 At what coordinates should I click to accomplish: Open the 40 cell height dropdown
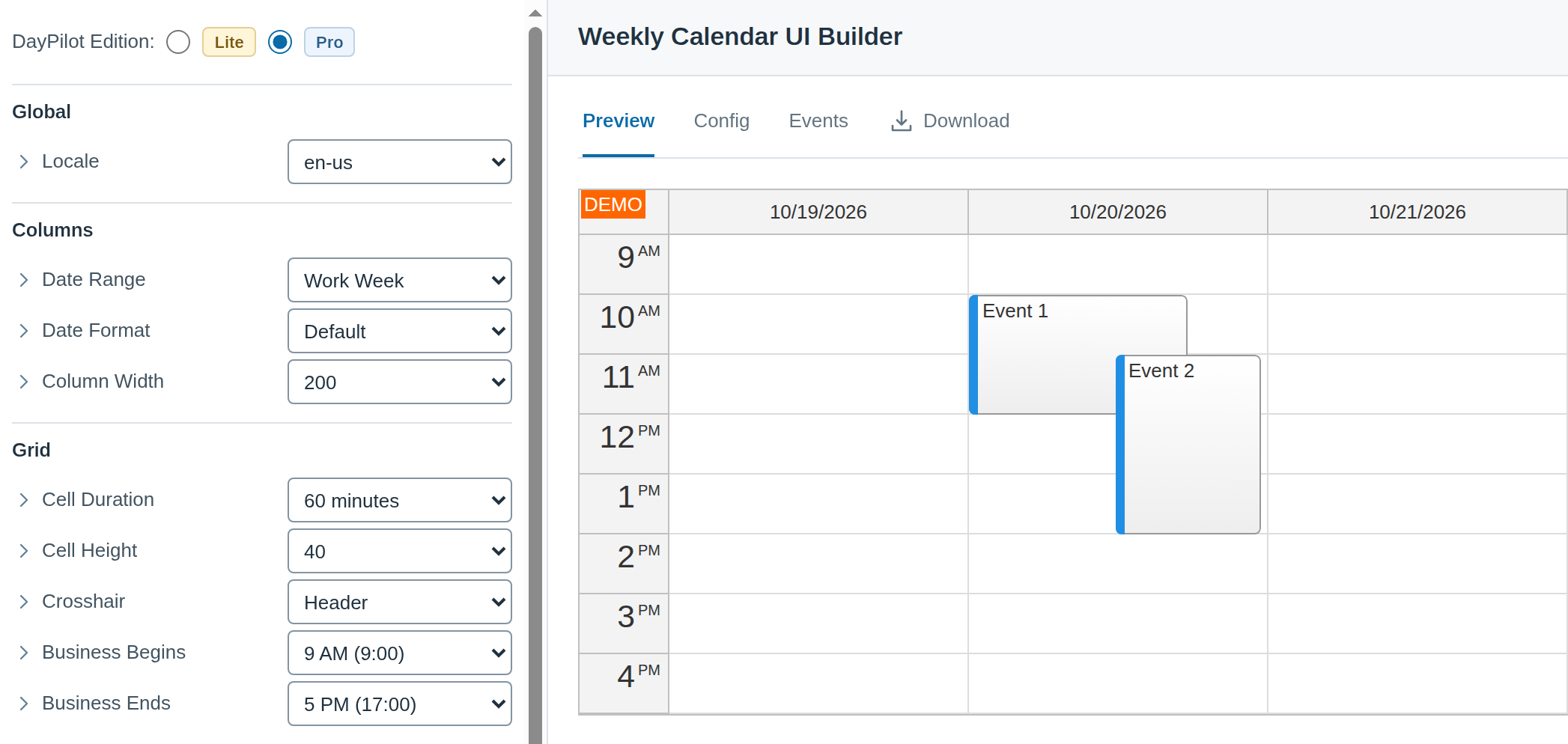tap(400, 551)
